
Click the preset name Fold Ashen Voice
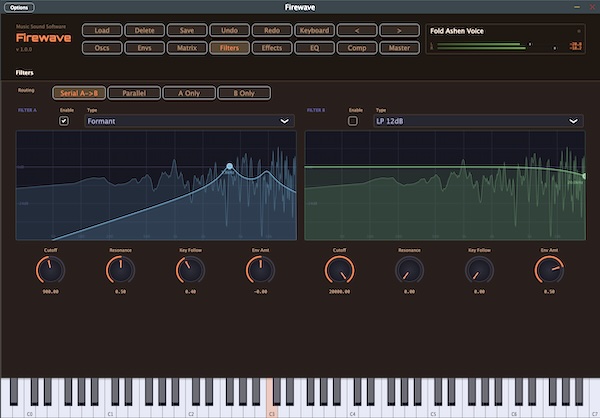(457, 31)
